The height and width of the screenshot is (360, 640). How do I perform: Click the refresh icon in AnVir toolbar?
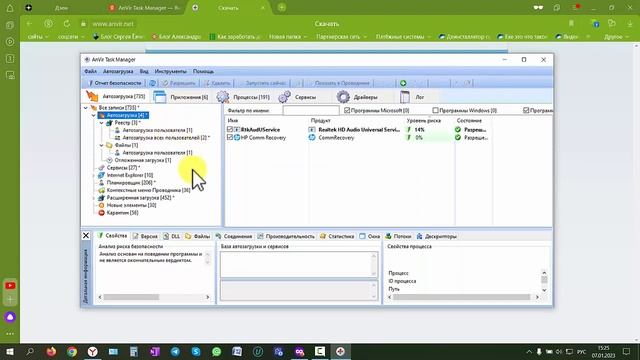[152, 83]
